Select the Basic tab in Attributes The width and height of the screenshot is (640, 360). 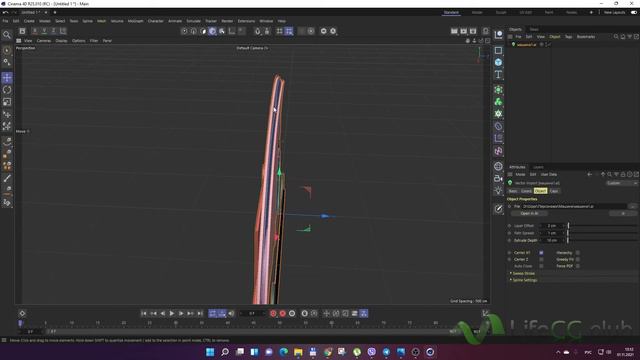513,191
